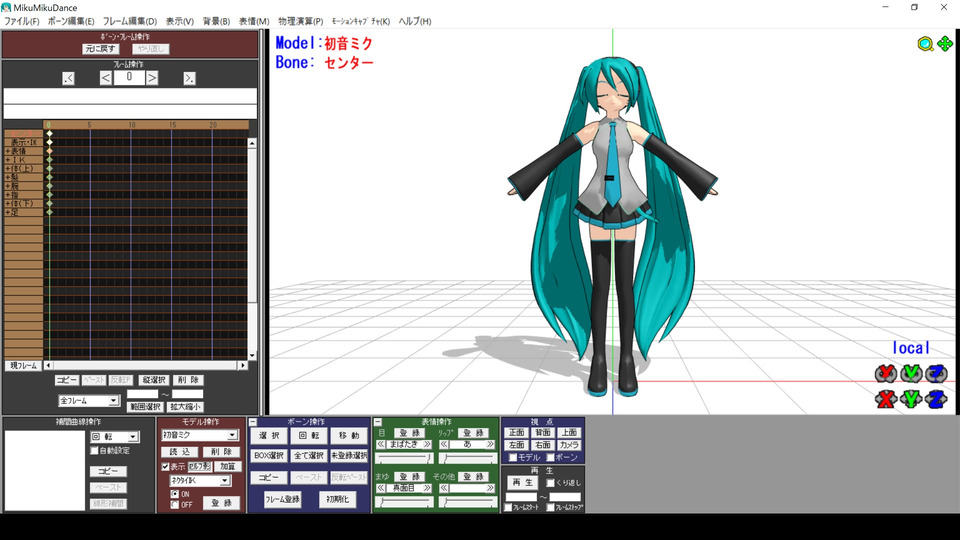Jump to previous keyframe with .< button

(68, 78)
